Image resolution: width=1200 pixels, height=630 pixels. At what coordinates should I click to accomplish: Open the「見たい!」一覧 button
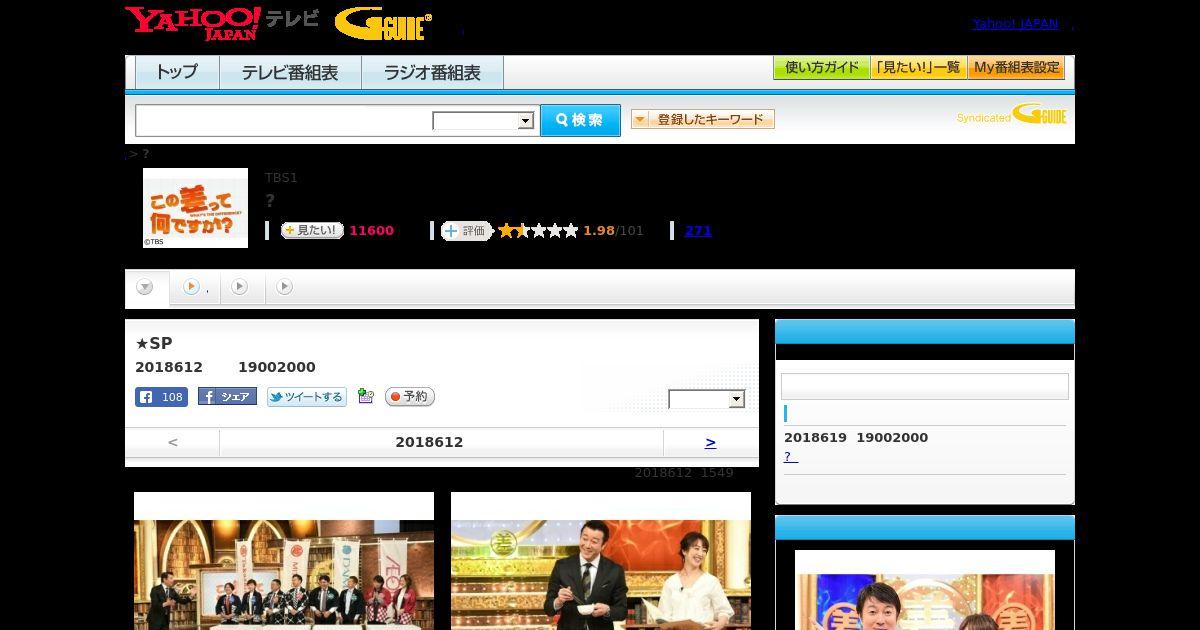(x=918, y=68)
